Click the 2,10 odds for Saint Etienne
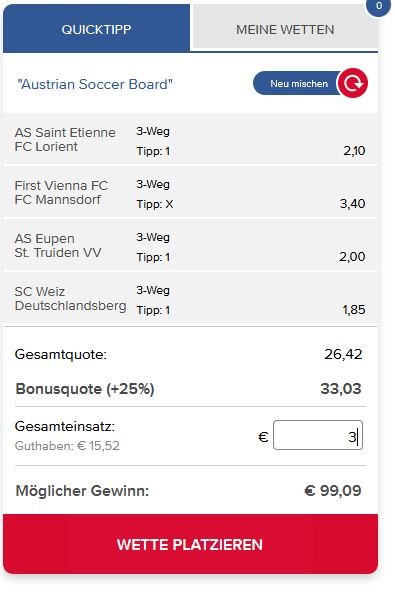 tap(354, 151)
